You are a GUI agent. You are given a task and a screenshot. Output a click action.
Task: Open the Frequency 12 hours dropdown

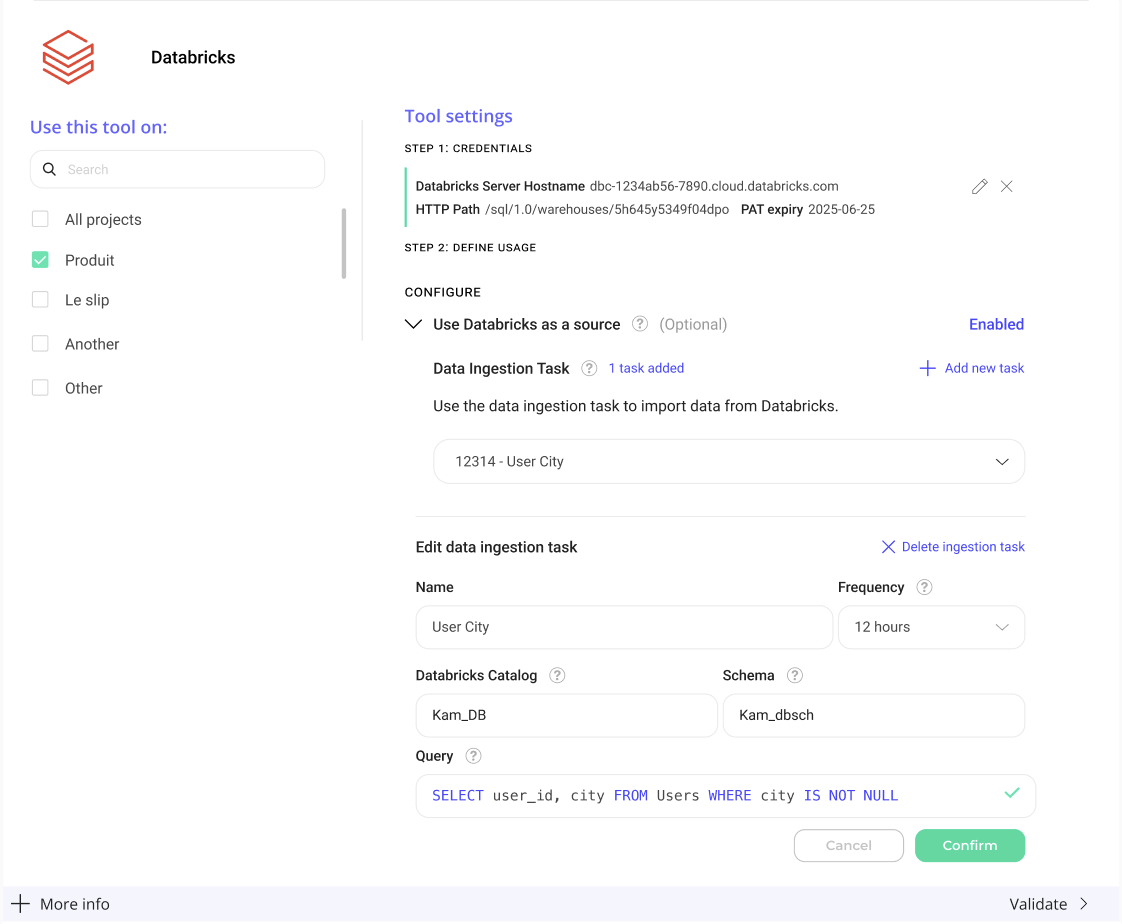[931, 627]
